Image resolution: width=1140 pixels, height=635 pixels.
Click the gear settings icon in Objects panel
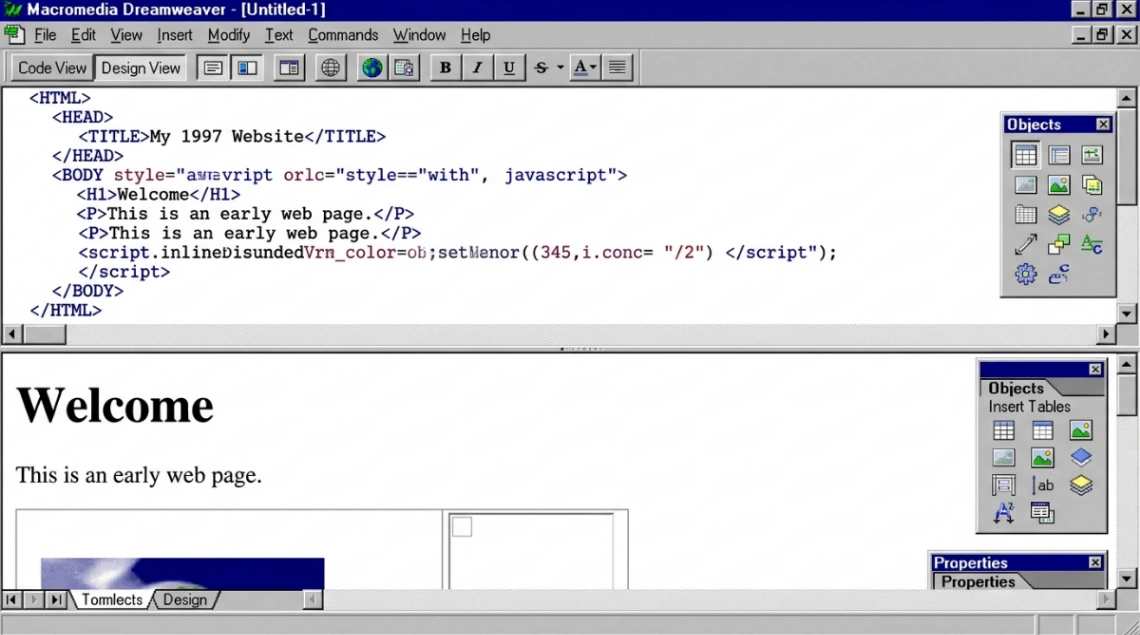pos(1026,274)
